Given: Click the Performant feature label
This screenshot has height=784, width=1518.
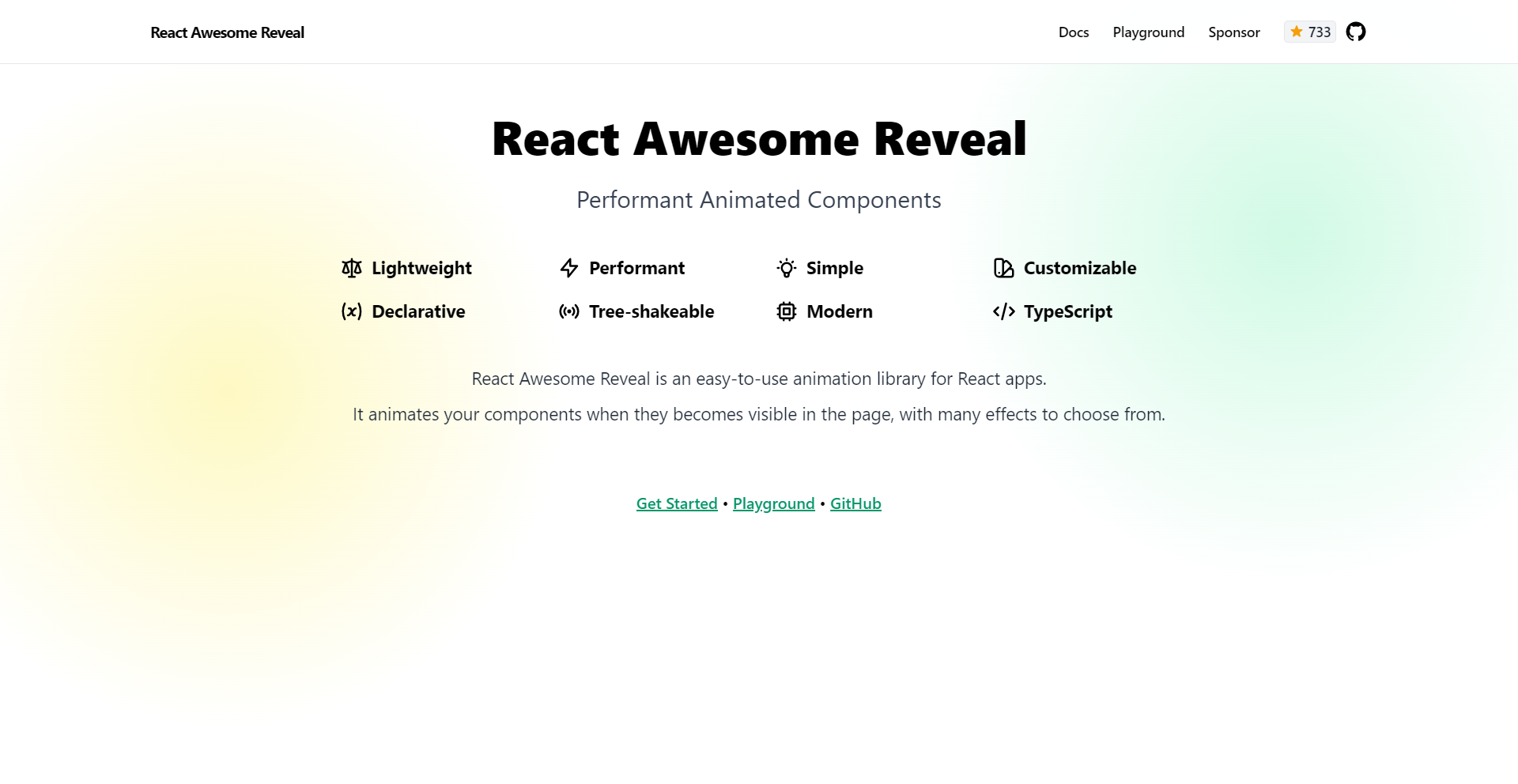Looking at the screenshot, I should (x=637, y=268).
